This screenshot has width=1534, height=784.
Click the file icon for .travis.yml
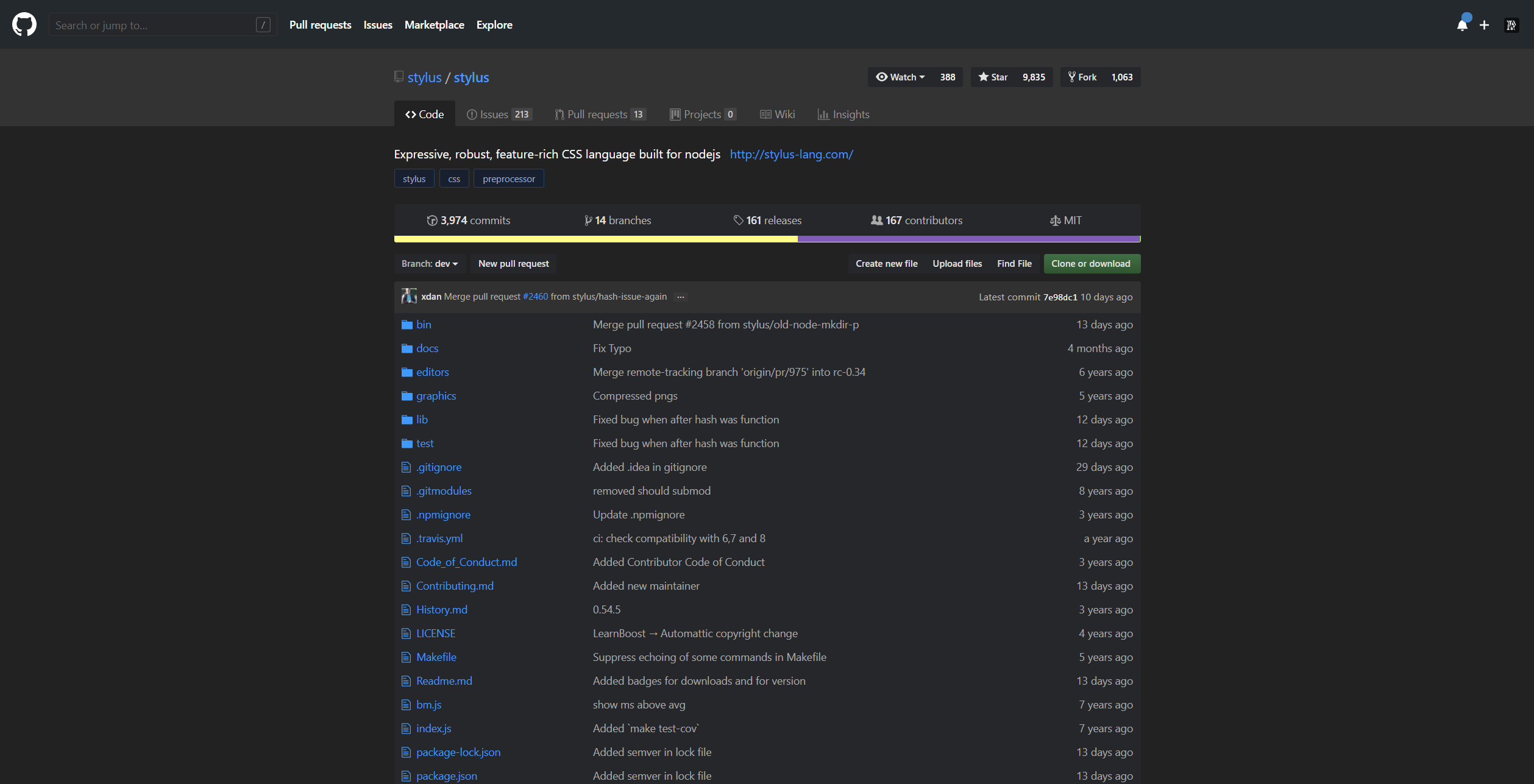point(407,539)
